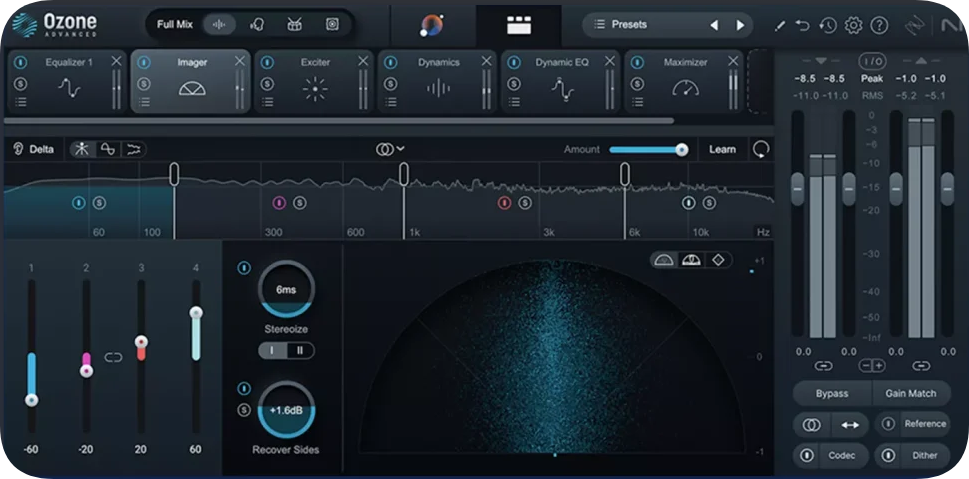Viewport: 969px width, 479px height.
Task: Open Maximizer module preset list icon
Action: pyautogui.click(x=638, y=102)
